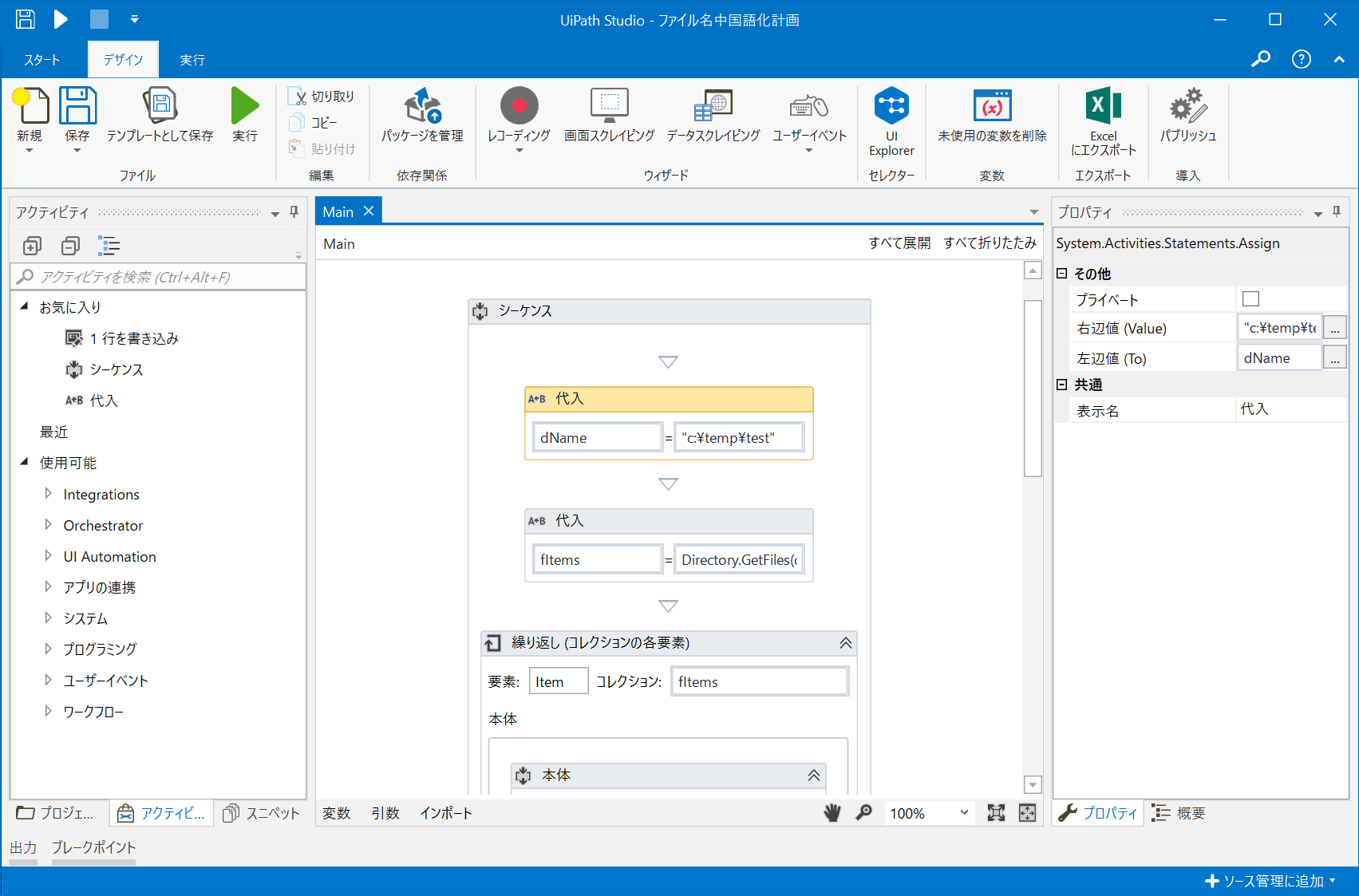Open the 引数 panel
Image resolution: width=1359 pixels, height=896 pixels.
pos(385,813)
